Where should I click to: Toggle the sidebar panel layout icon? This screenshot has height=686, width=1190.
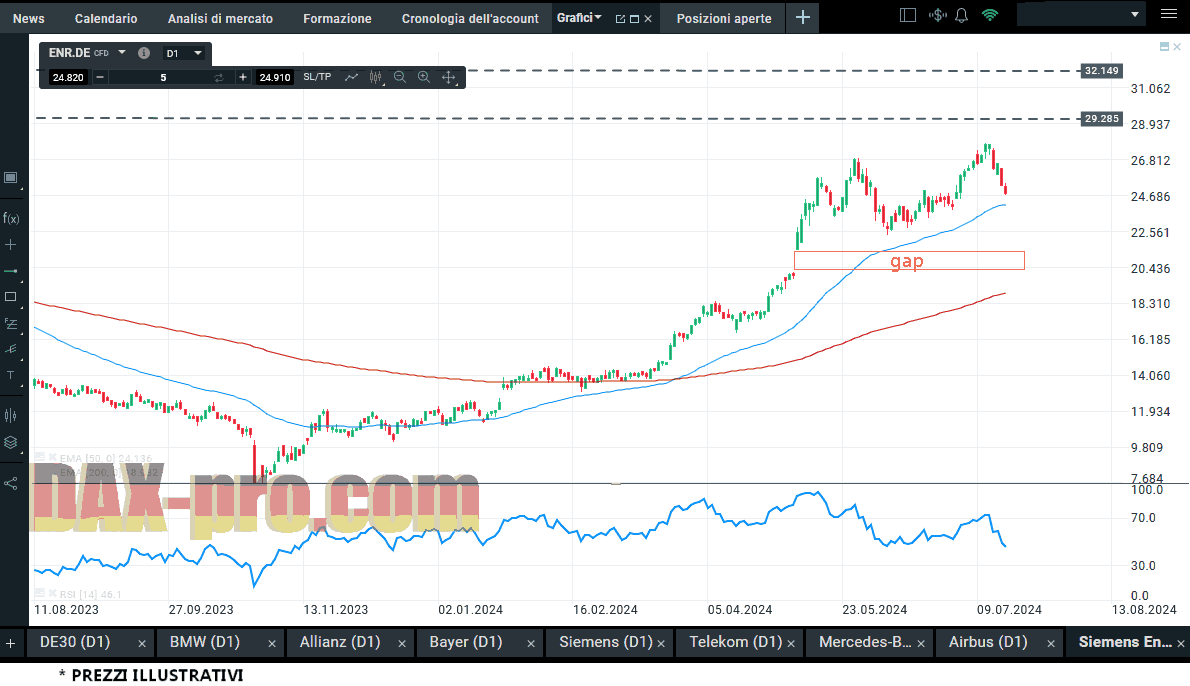tap(908, 15)
